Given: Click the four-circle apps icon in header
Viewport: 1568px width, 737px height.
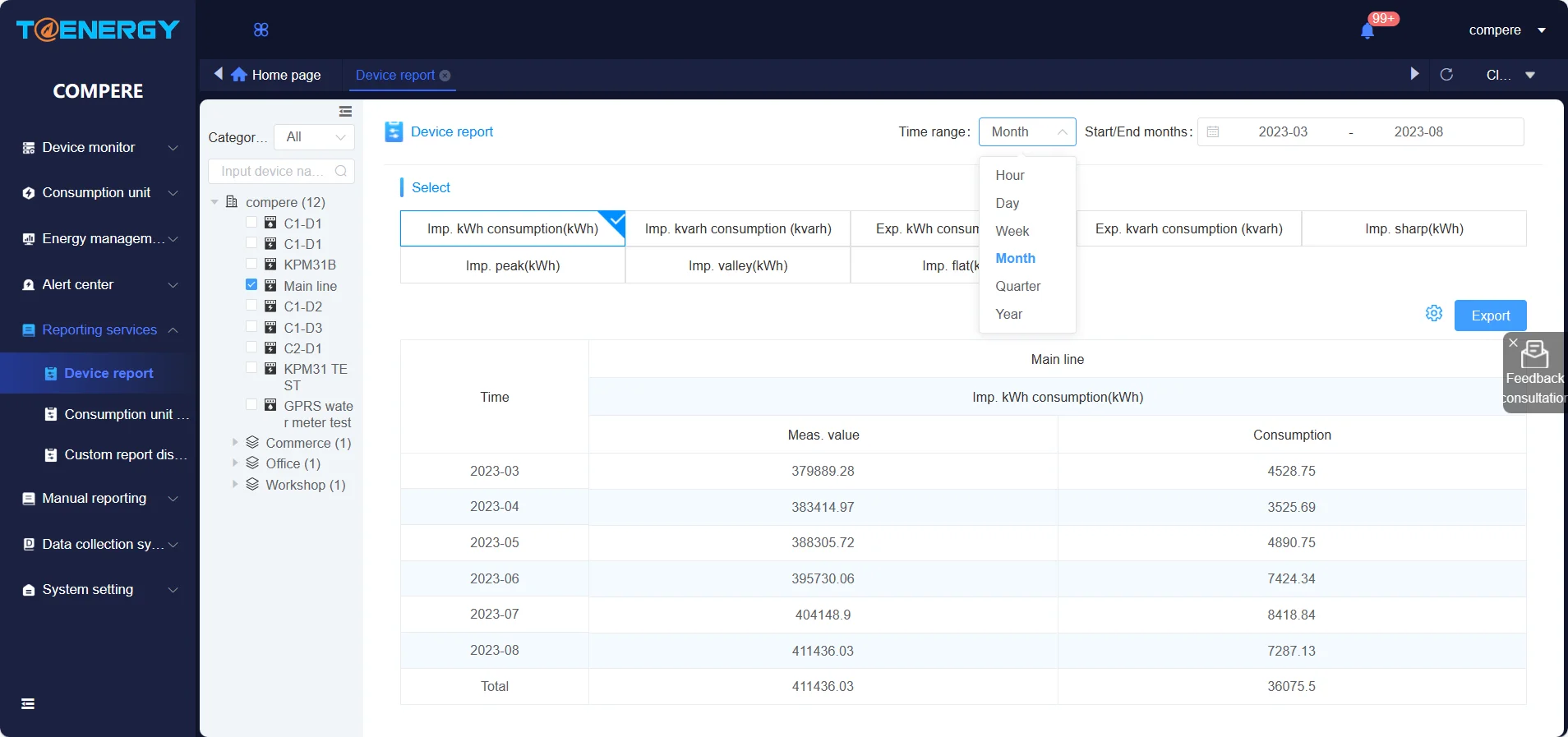Looking at the screenshot, I should point(261,30).
